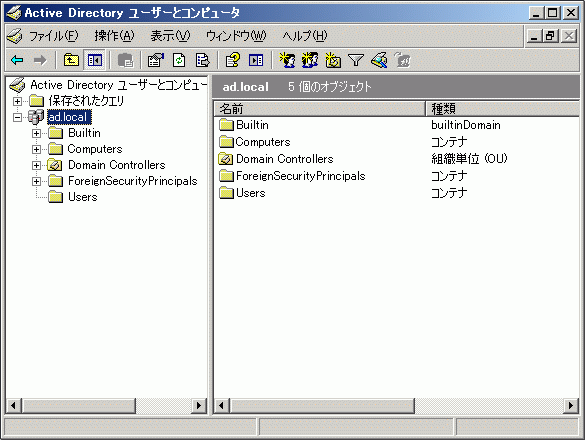Maximize the main application window
This screenshot has height=440, width=585.
click(x=553, y=13)
